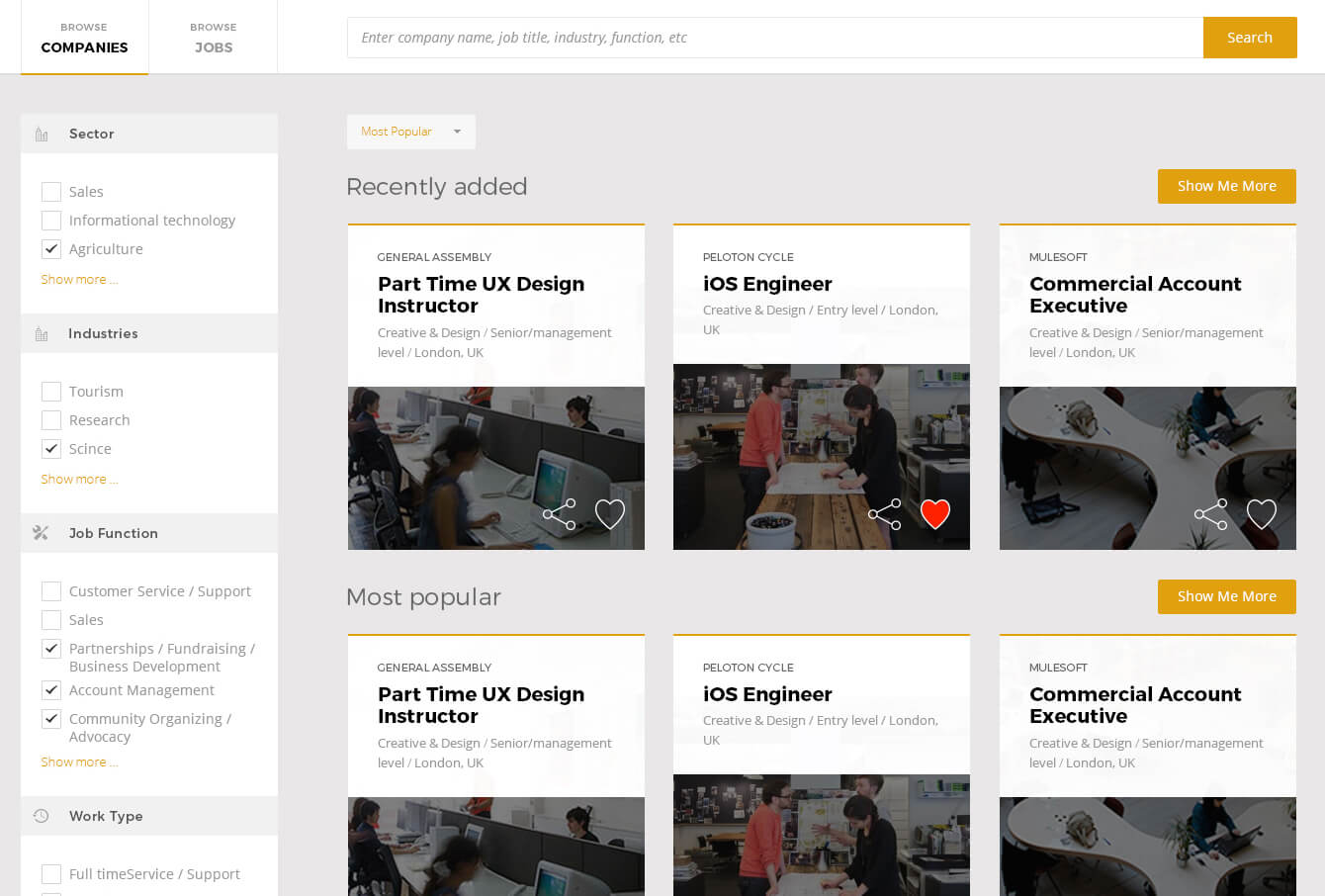Favorite the General Assembly job in Recently added
This screenshot has width=1325, height=896.
coord(610,514)
